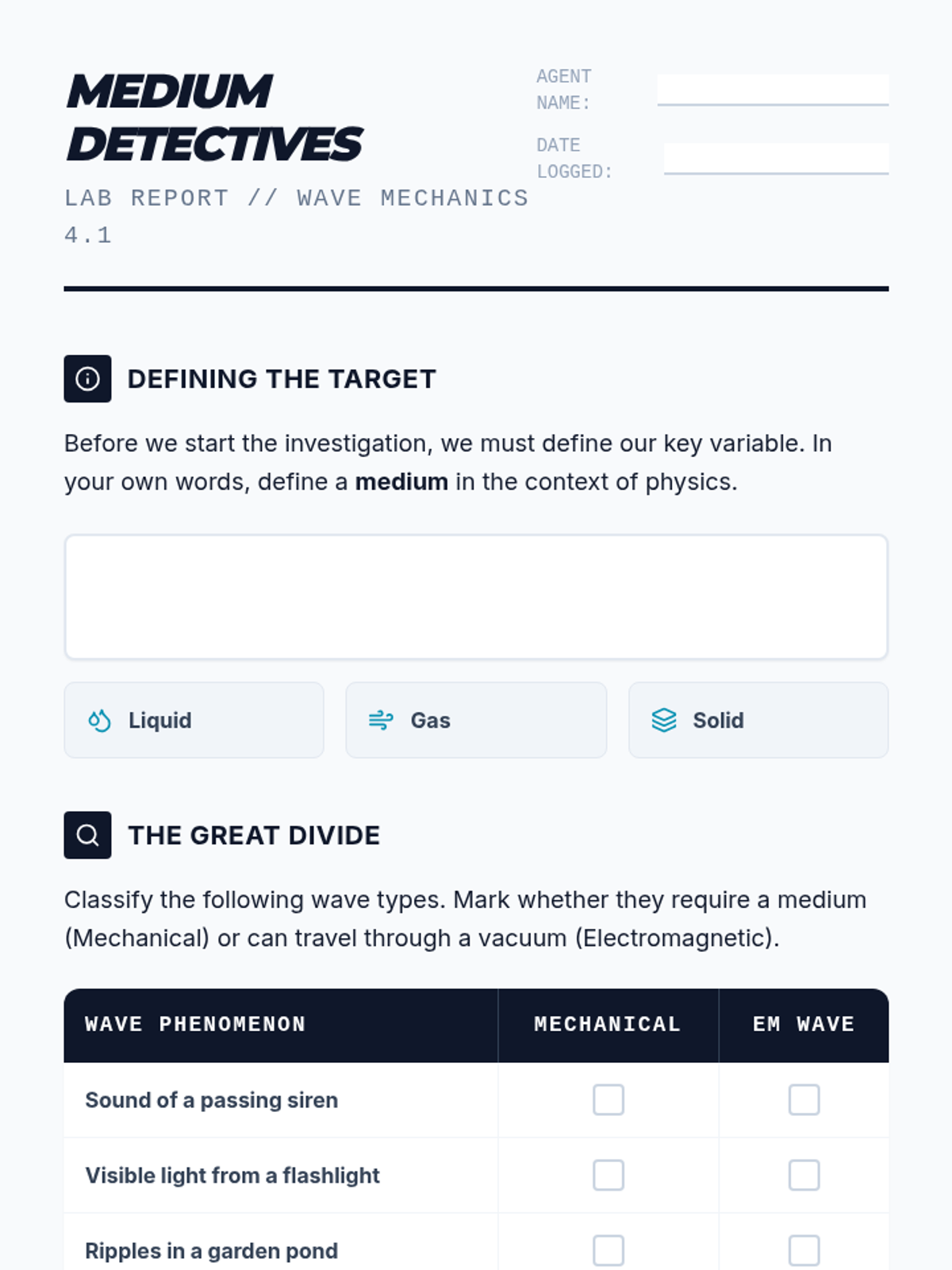The width and height of the screenshot is (952, 1270).
Task: Click the medium definition text box
Action: click(x=476, y=597)
